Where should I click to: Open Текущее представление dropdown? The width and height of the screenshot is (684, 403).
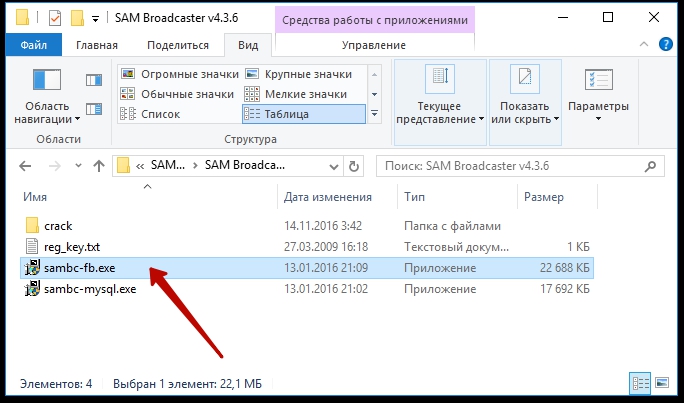[440, 102]
